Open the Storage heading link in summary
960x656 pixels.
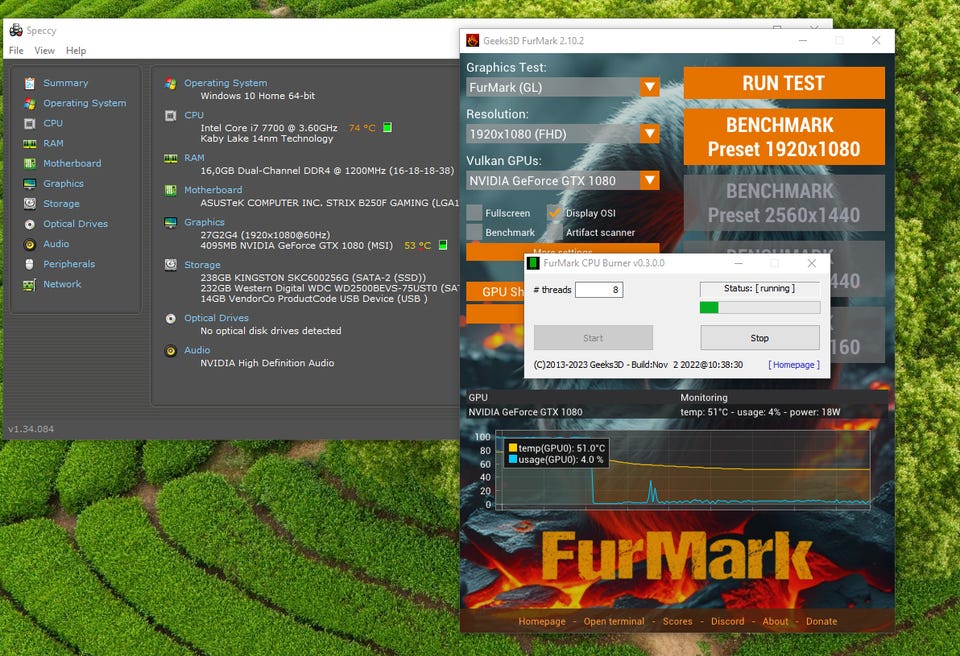(202, 265)
